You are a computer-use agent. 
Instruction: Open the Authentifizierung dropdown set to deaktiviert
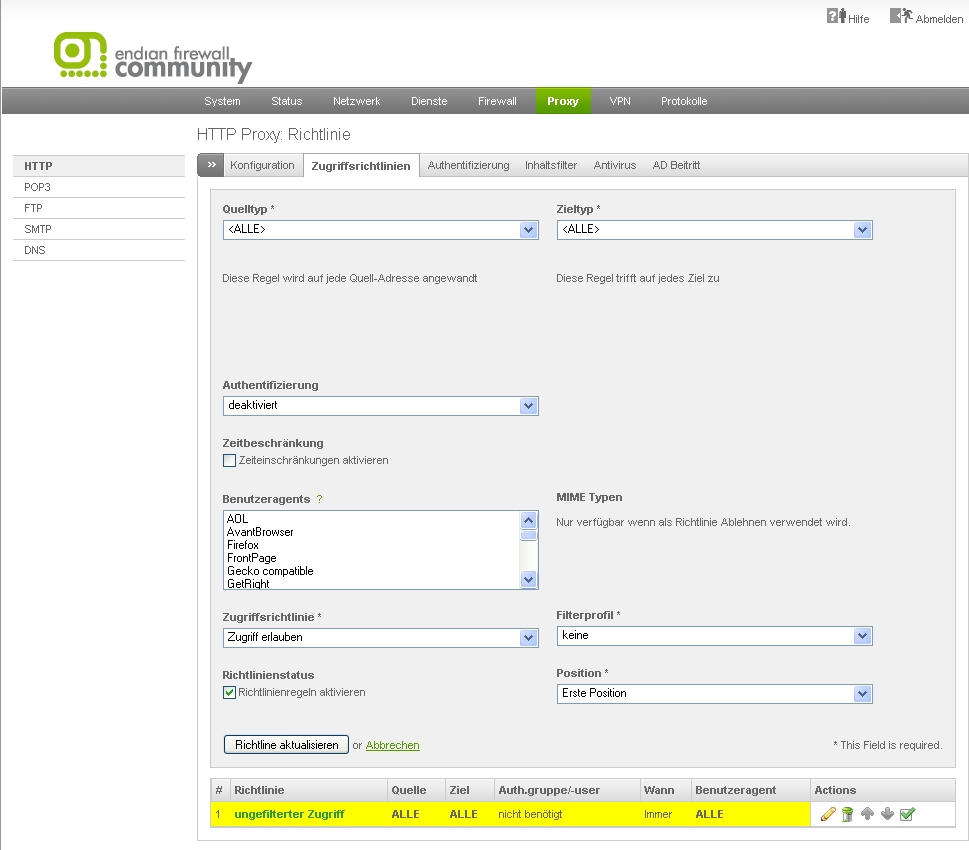point(380,406)
